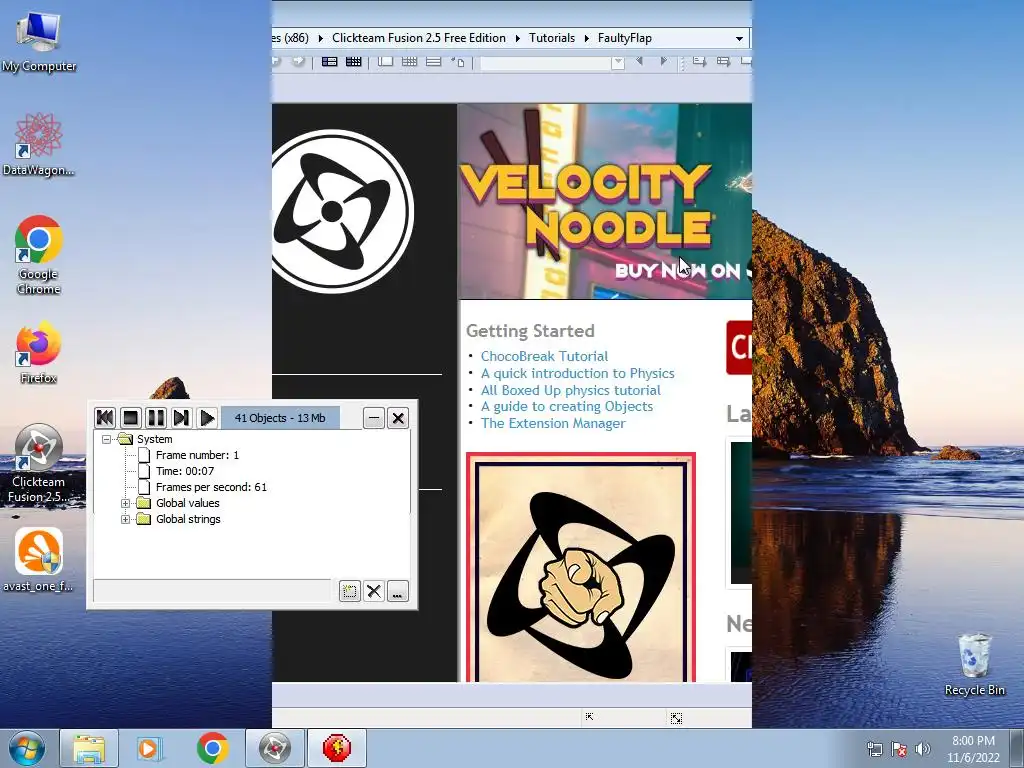Open the toolbar combo box dropdown
1024x768 pixels.
(618, 62)
